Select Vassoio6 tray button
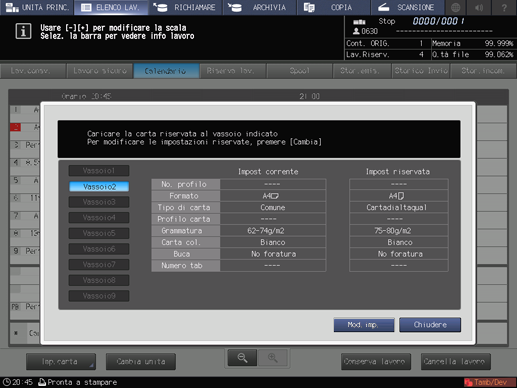Image resolution: width=517 pixels, height=388 pixels. point(99,249)
